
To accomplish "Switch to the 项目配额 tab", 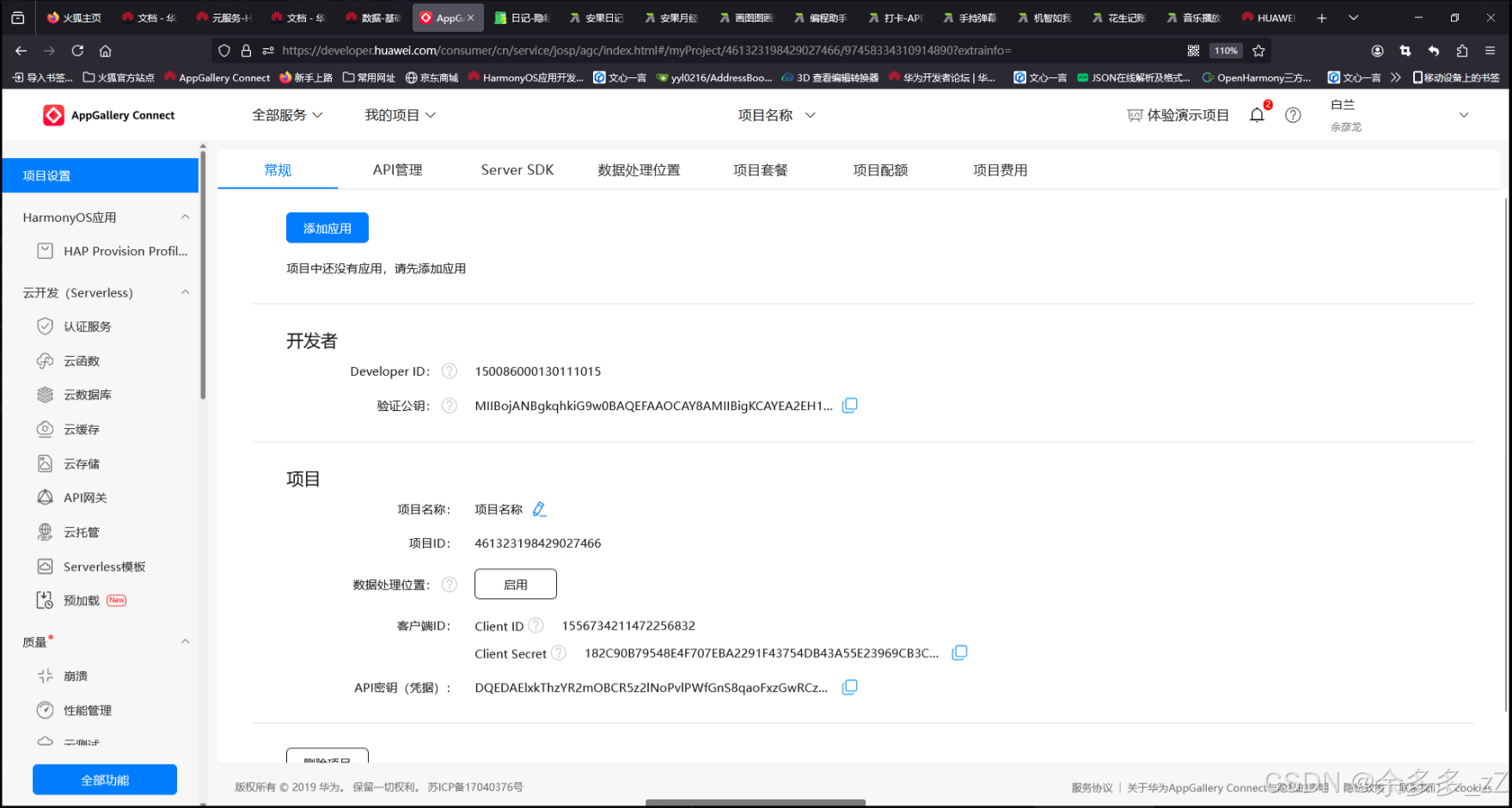I will point(880,170).
